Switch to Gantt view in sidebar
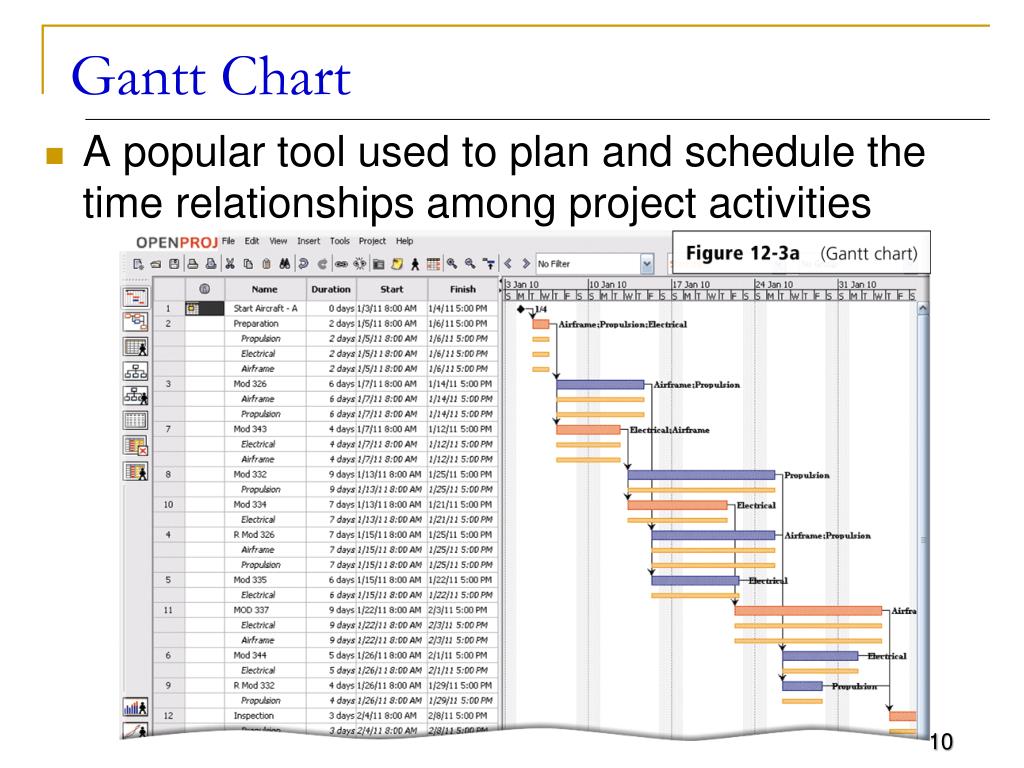 pos(135,298)
